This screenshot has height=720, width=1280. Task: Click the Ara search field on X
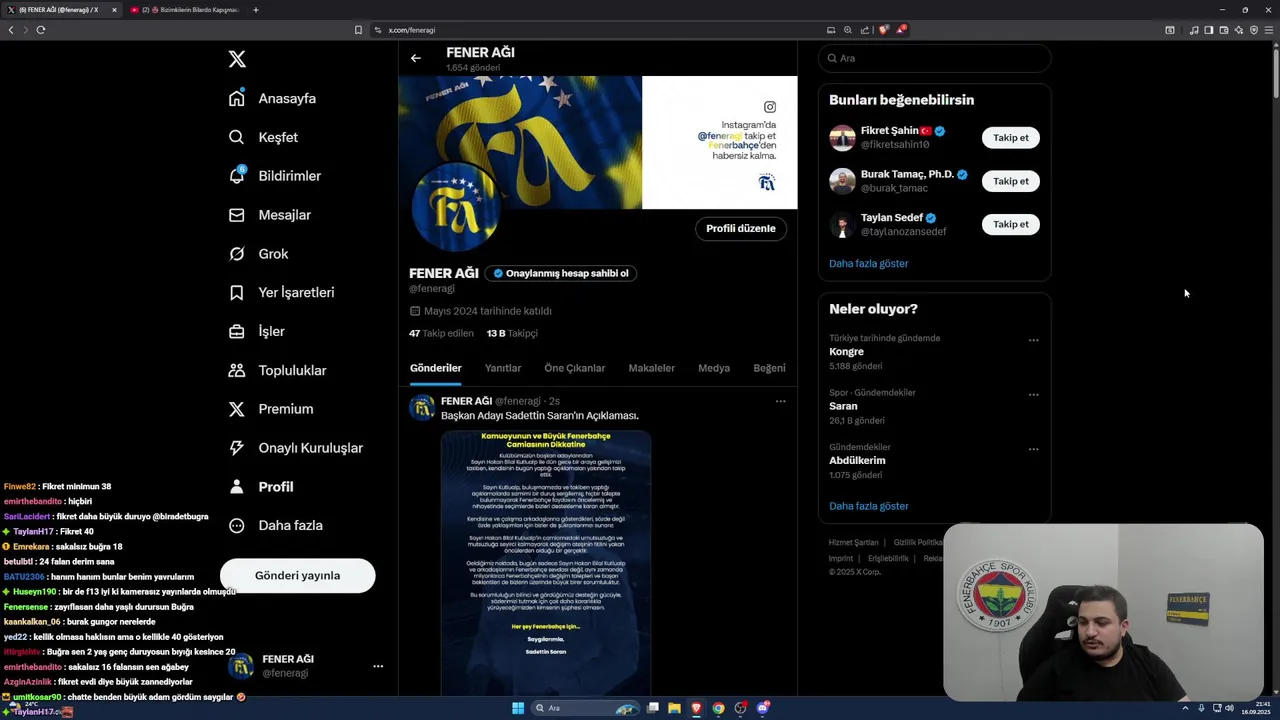pyautogui.click(x=934, y=58)
